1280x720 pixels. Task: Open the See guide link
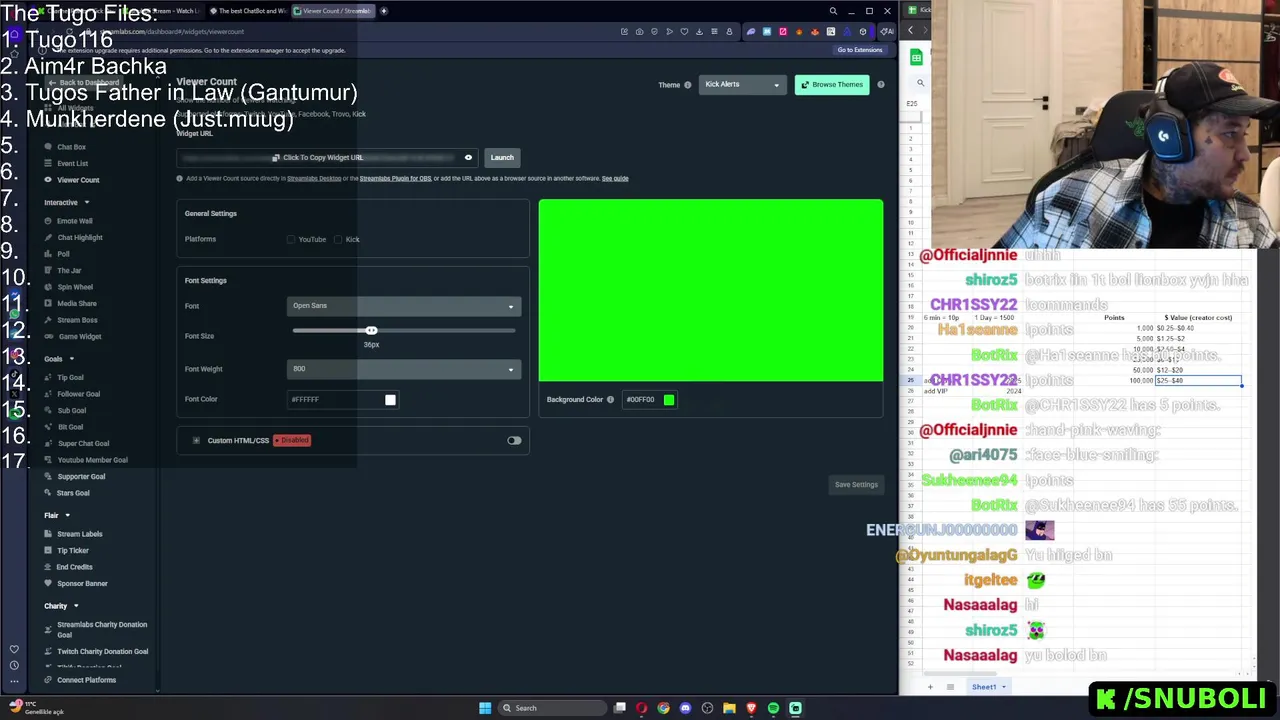point(615,179)
